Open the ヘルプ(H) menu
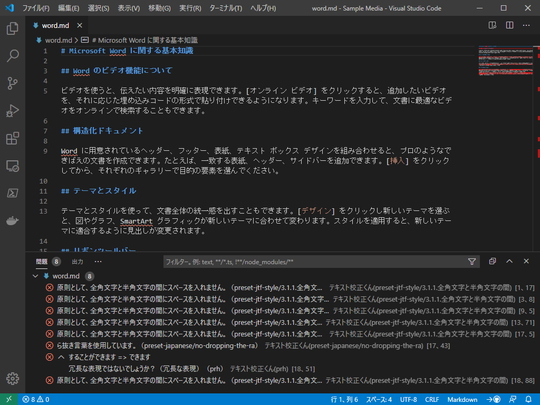540x405 pixels. 263,8
